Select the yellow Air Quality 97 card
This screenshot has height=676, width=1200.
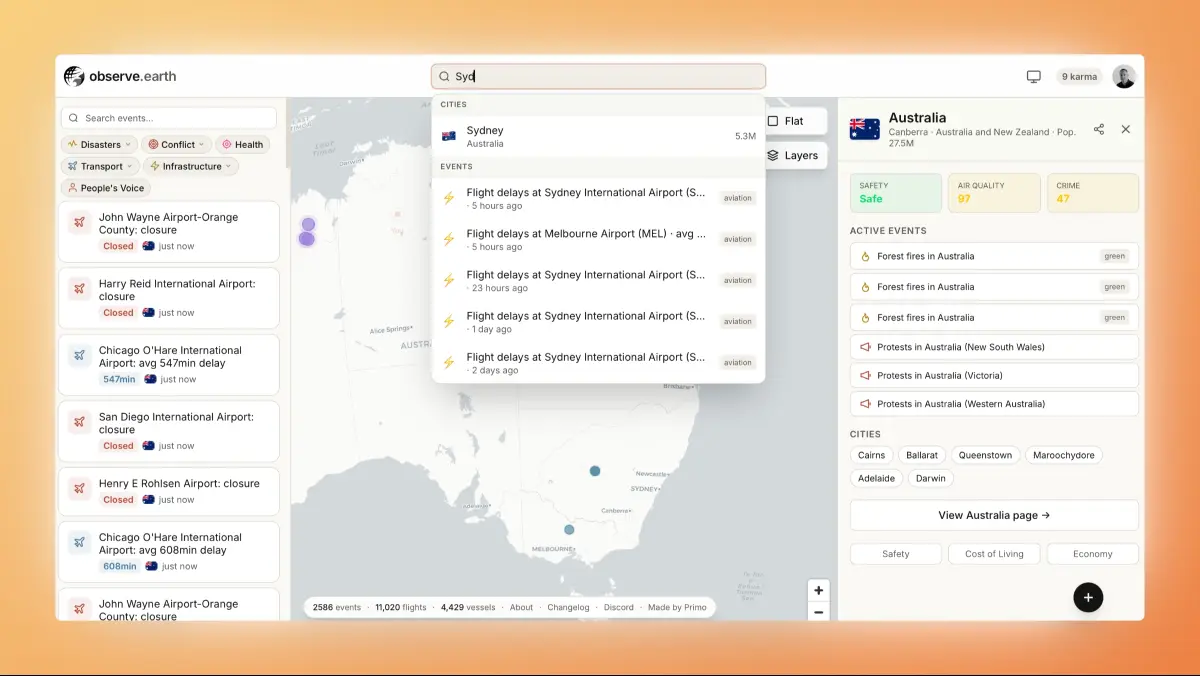pyautogui.click(x=993, y=193)
